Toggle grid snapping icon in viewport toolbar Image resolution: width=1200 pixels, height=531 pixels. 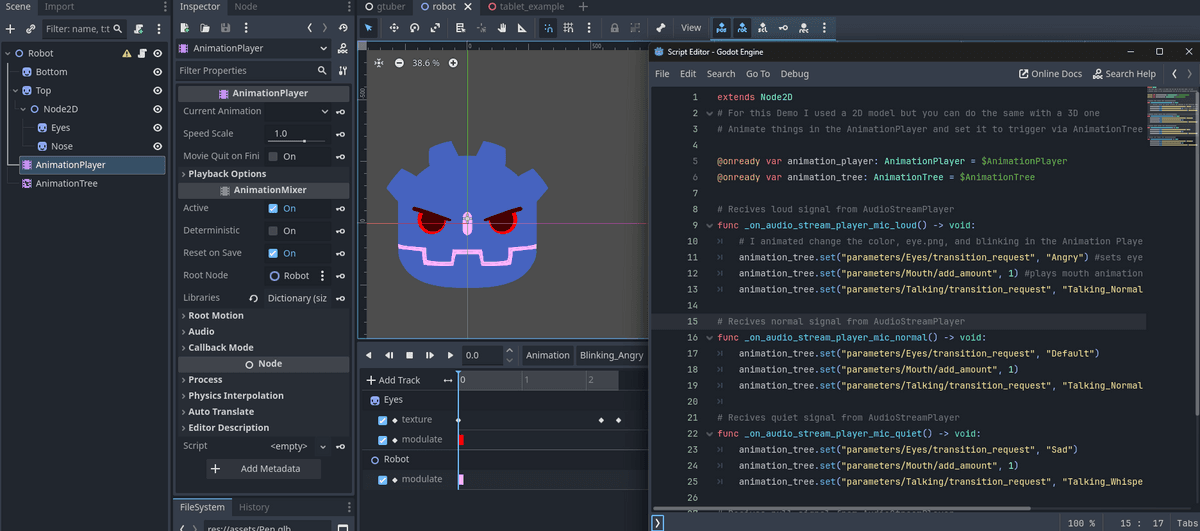pyautogui.click(x=568, y=28)
